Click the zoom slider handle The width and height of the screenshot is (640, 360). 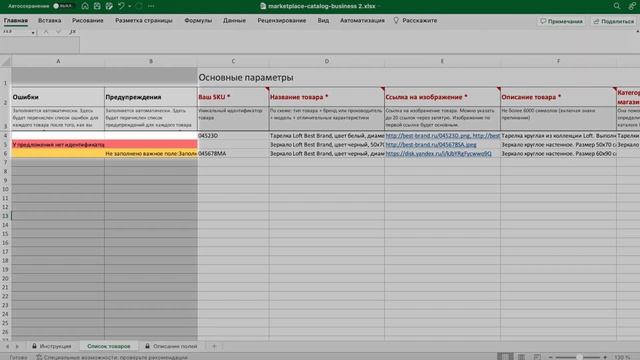tap(579, 357)
